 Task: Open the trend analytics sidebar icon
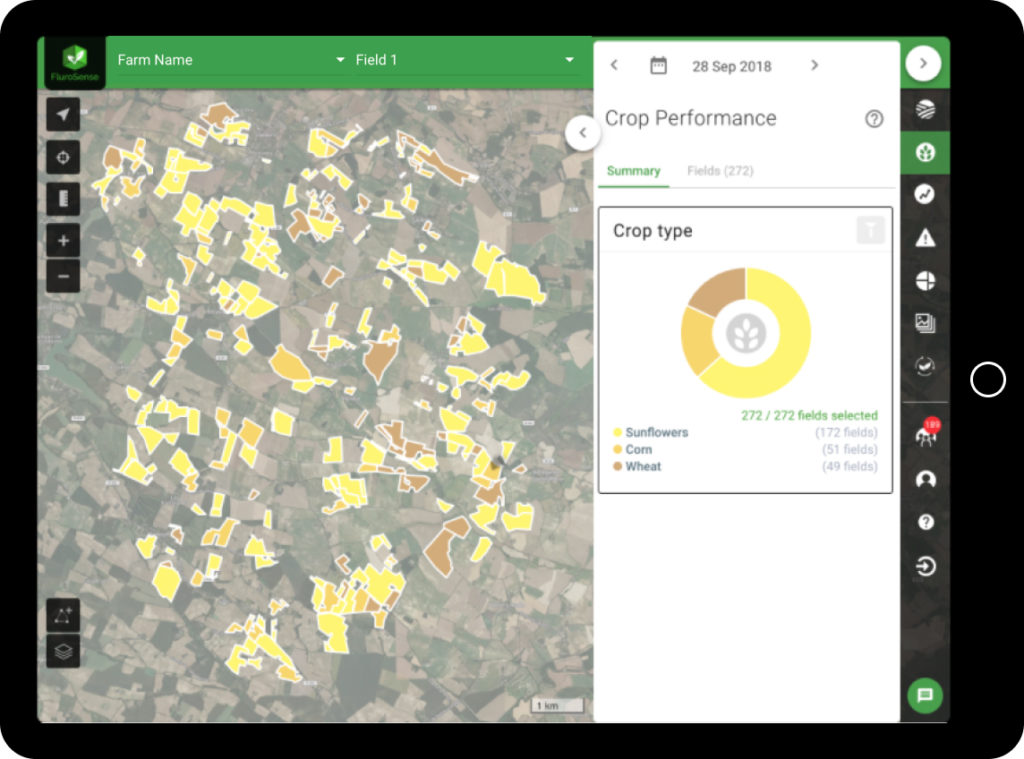tap(925, 194)
